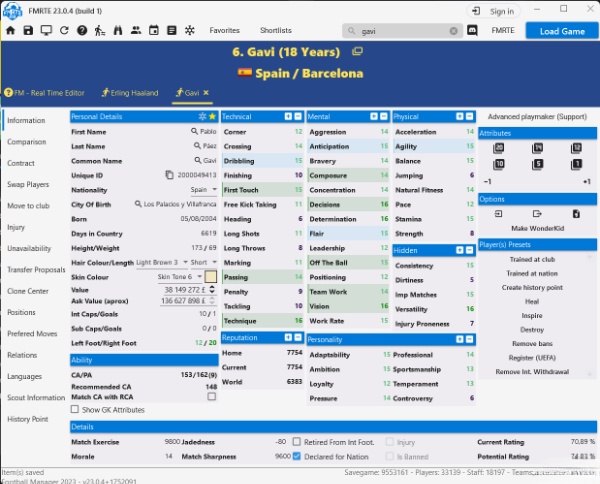
Task: Open the Shortlists menu
Action: tap(276, 30)
